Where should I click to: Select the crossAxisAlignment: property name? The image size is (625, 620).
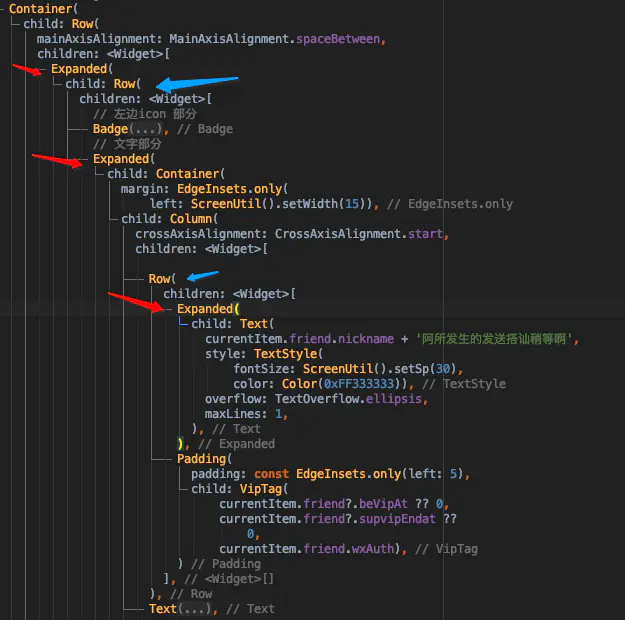click(201, 233)
